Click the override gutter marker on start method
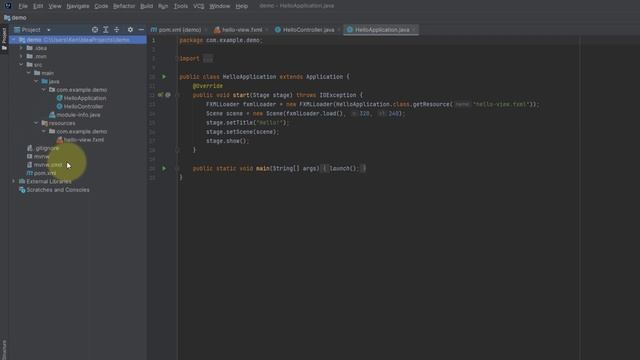This screenshot has width=640, height=360. (x=160, y=95)
